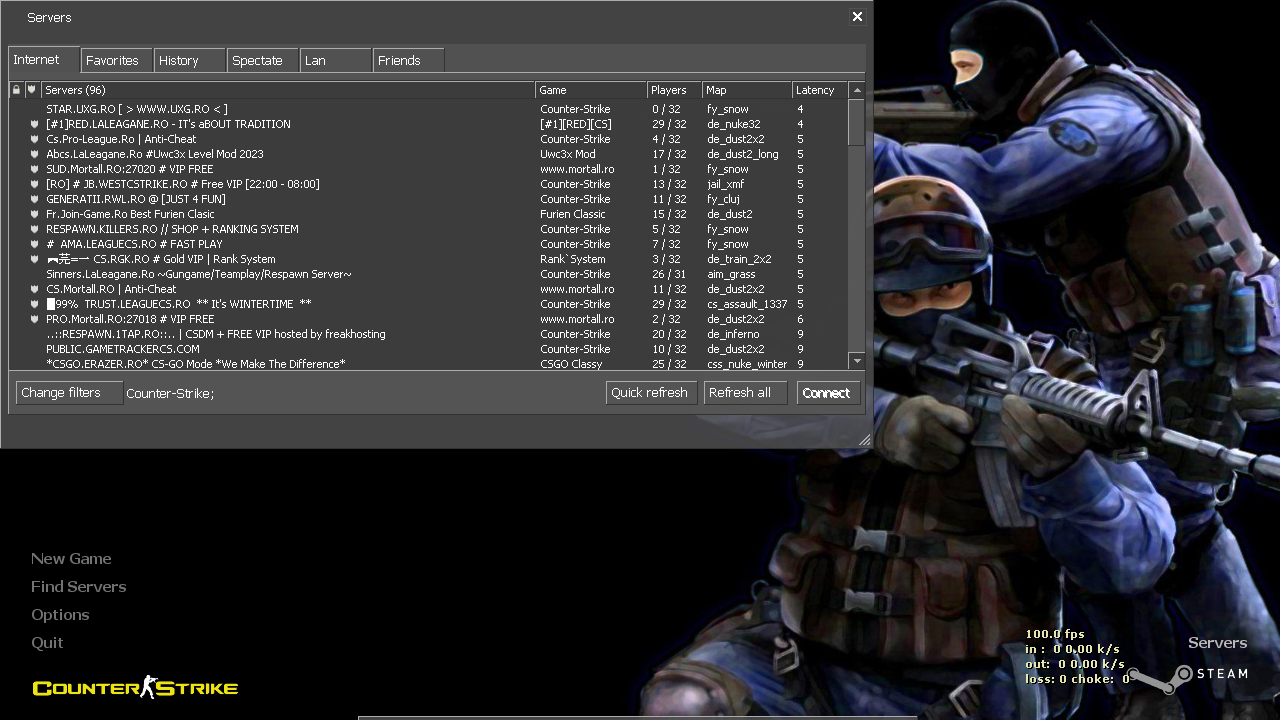Click the shield beside GENERATII.RWL.RO server

[34, 199]
